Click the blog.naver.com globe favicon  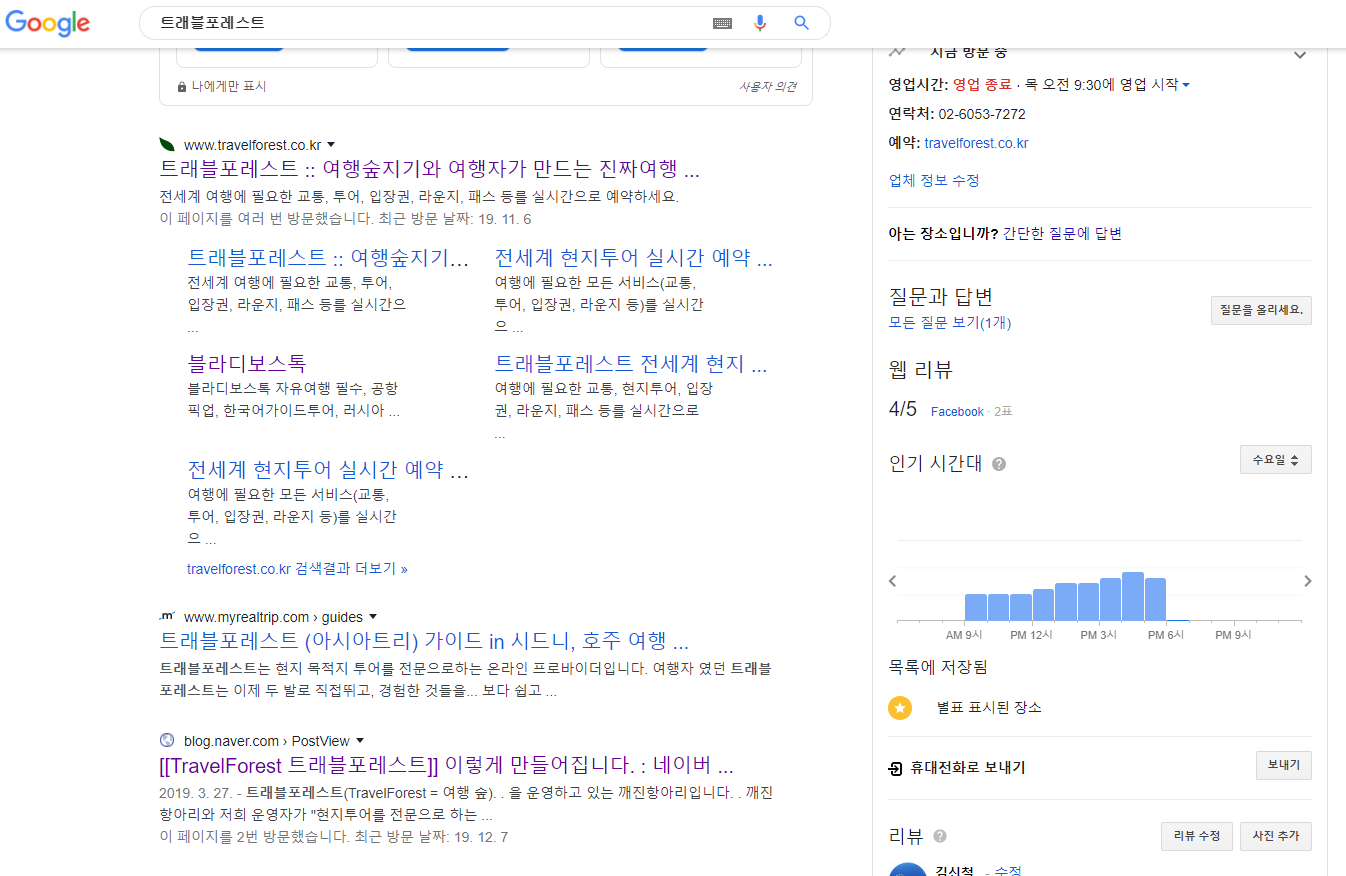pos(167,741)
